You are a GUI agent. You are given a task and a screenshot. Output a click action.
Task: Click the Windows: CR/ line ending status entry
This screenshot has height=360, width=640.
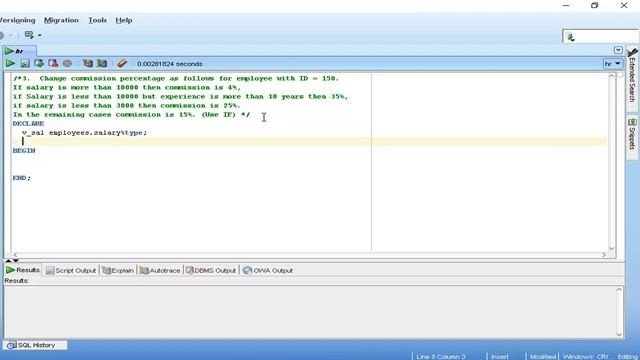pyautogui.click(x=586, y=357)
